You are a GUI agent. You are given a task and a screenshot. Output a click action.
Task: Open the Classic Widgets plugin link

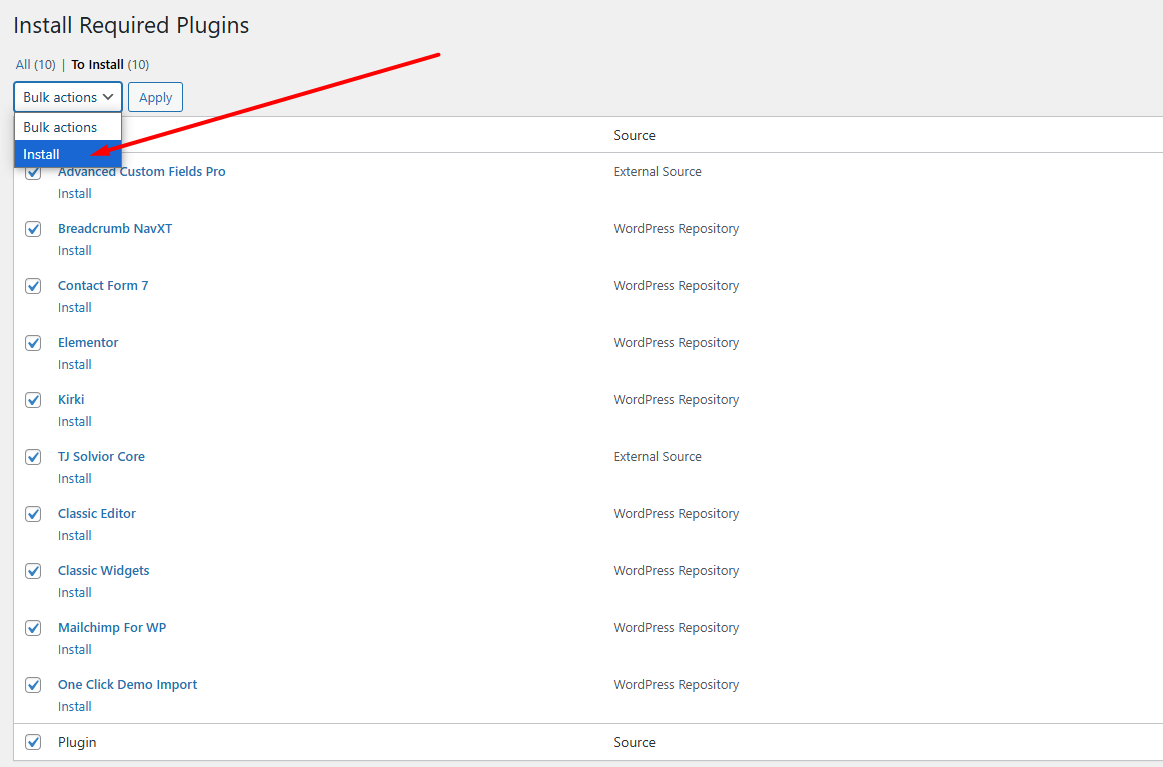point(104,570)
